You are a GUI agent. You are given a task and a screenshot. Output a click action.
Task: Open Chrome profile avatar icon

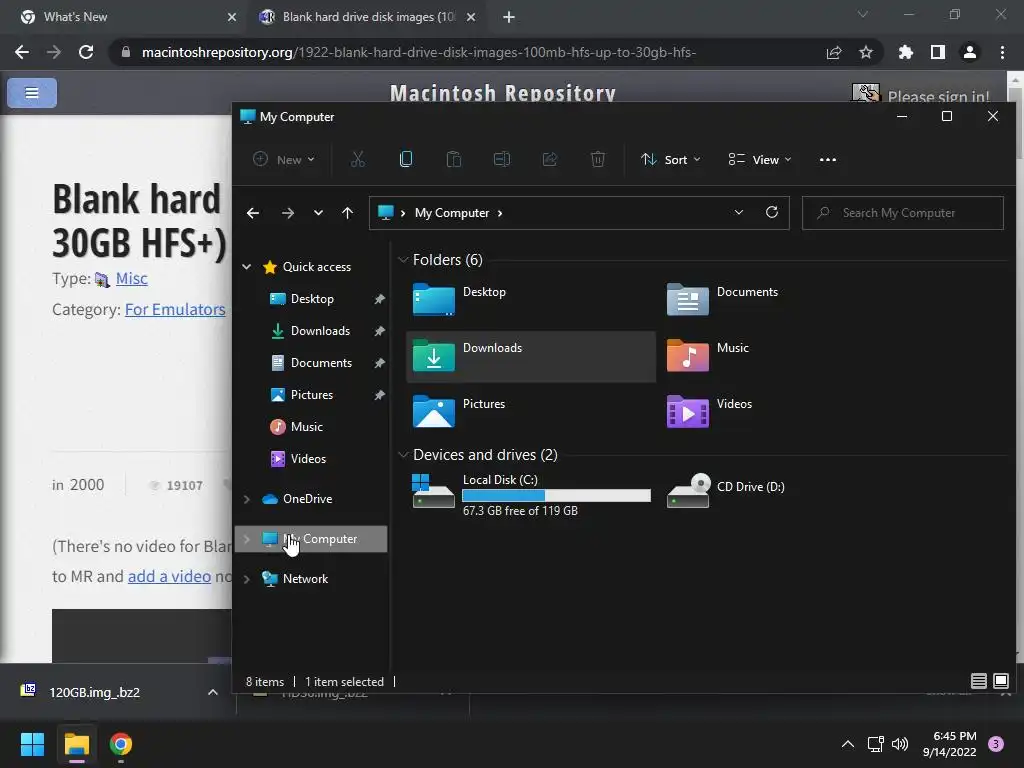pos(970,52)
